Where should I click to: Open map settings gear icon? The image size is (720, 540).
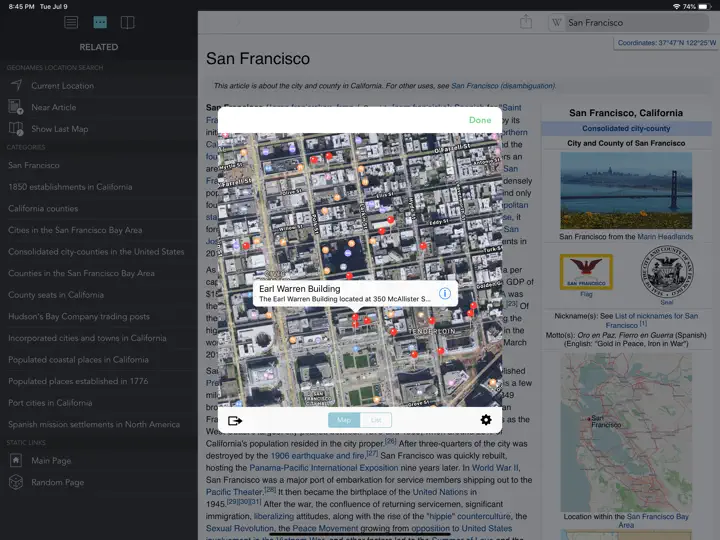coord(486,420)
